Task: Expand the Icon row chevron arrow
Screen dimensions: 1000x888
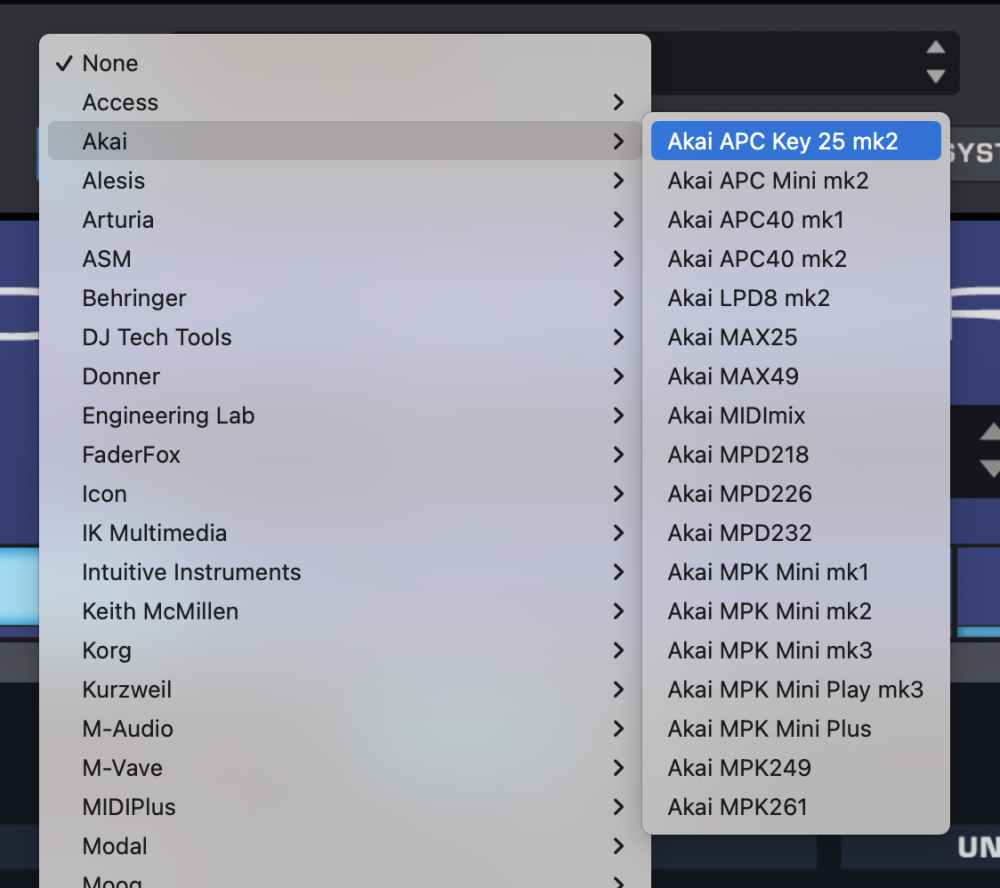Action: tap(618, 494)
